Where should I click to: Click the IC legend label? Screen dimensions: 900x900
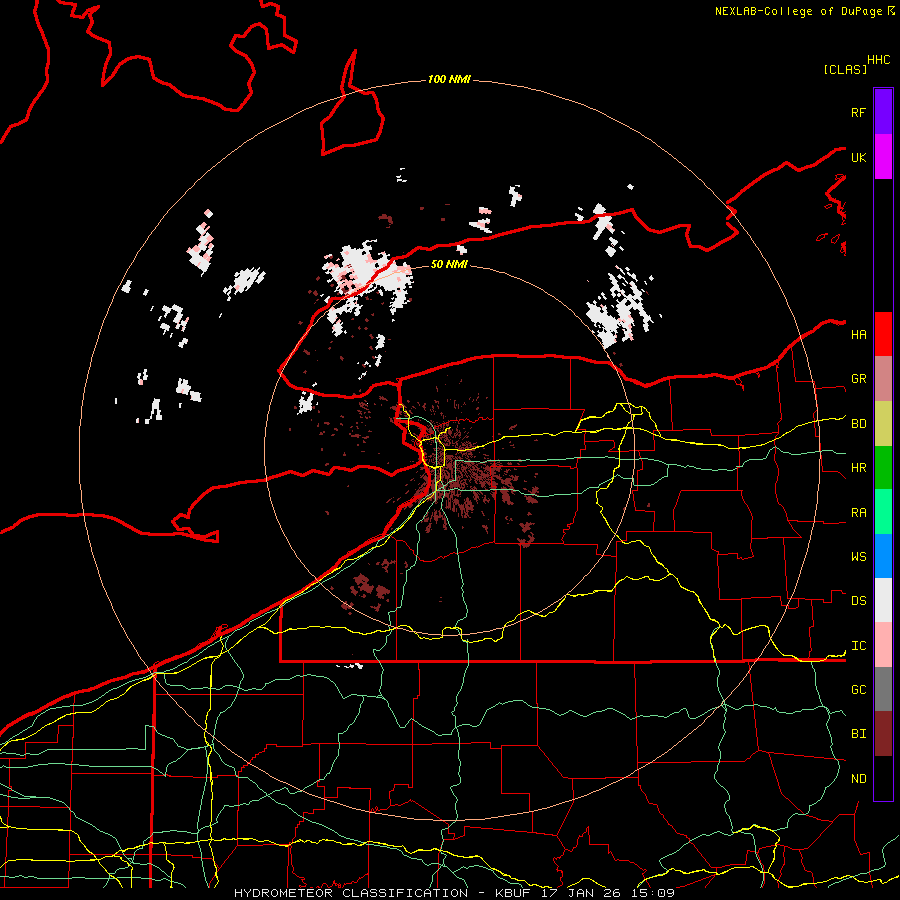(858, 646)
